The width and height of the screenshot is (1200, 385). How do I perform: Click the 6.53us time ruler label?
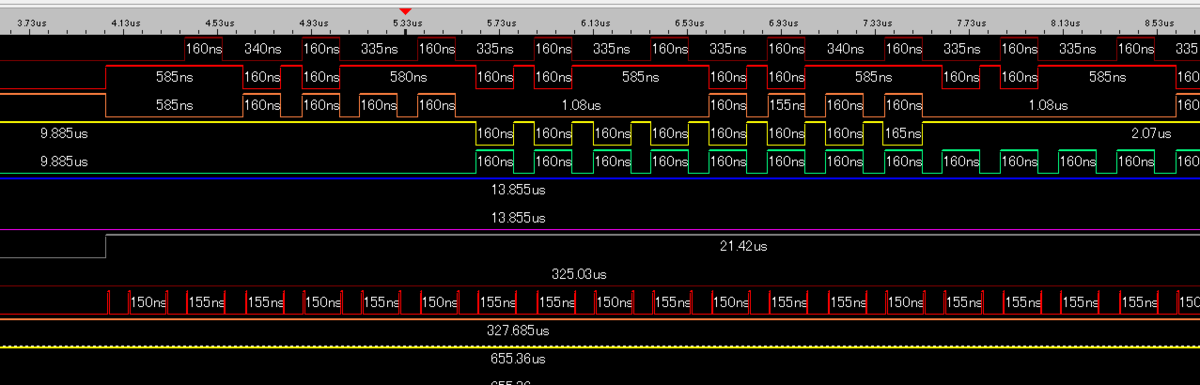point(689,22)
